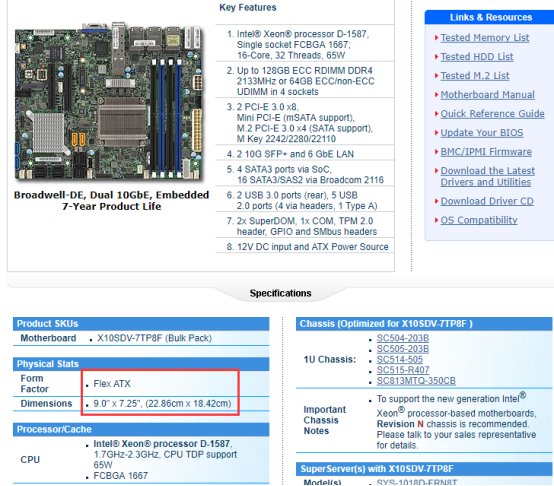Click the 'Dimensions' row label
Image resolution: width=554 pixels, height=486 pixels.
pyautogui.click(x=46, y=404)
